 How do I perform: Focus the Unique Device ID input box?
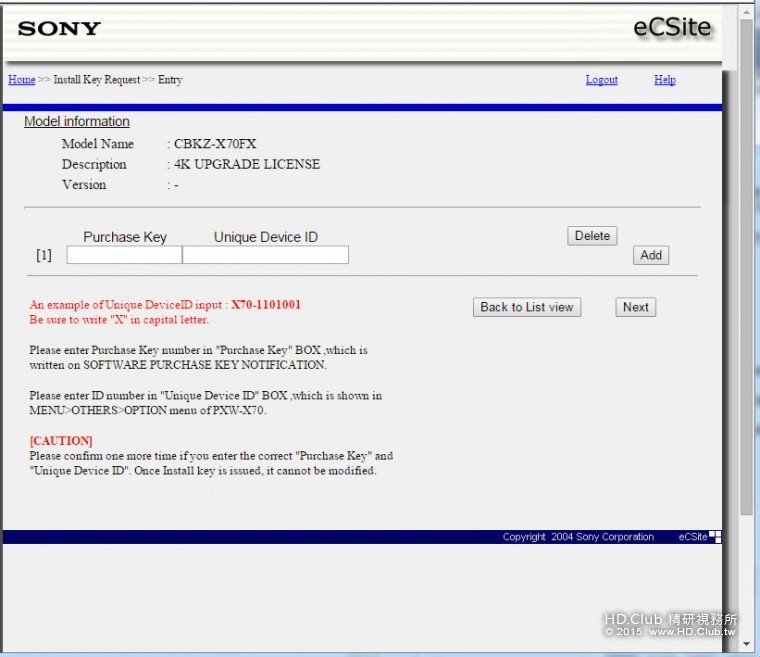click(265, 255)
